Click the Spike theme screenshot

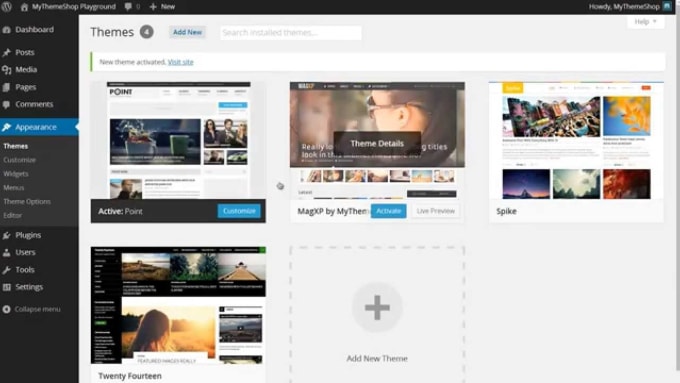(576, 140)
